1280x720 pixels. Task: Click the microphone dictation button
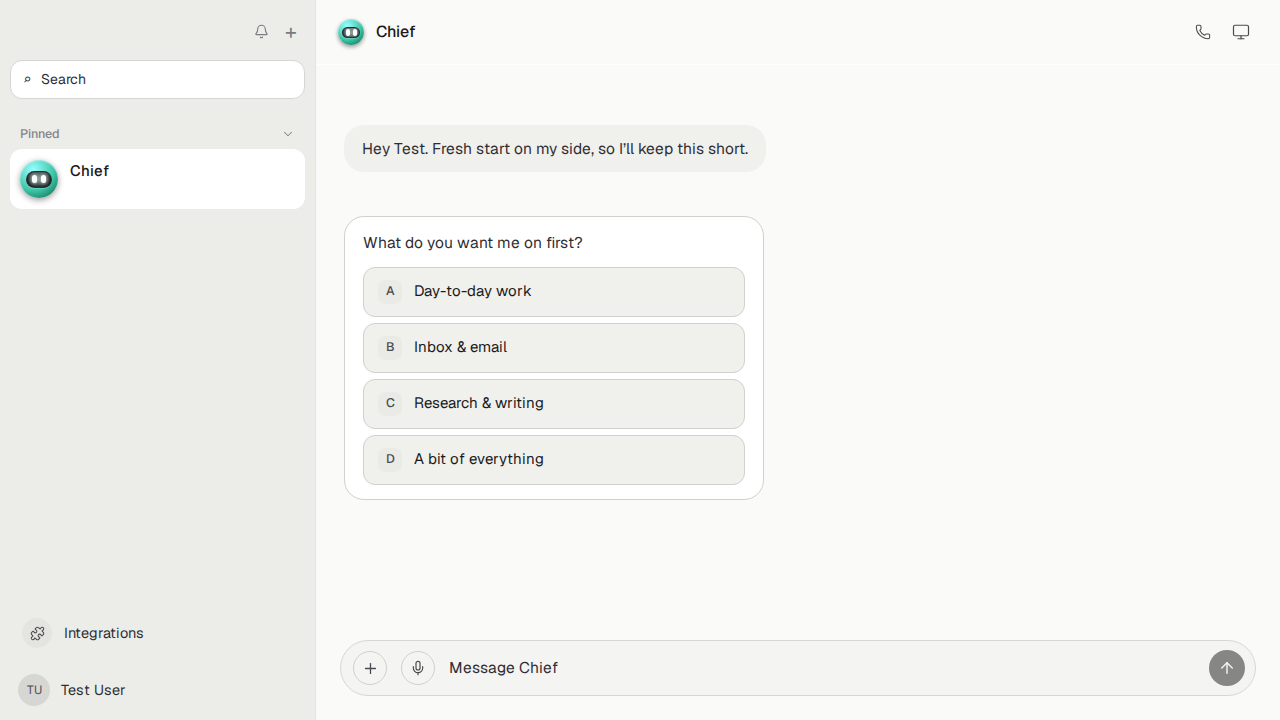pos(418,668)
